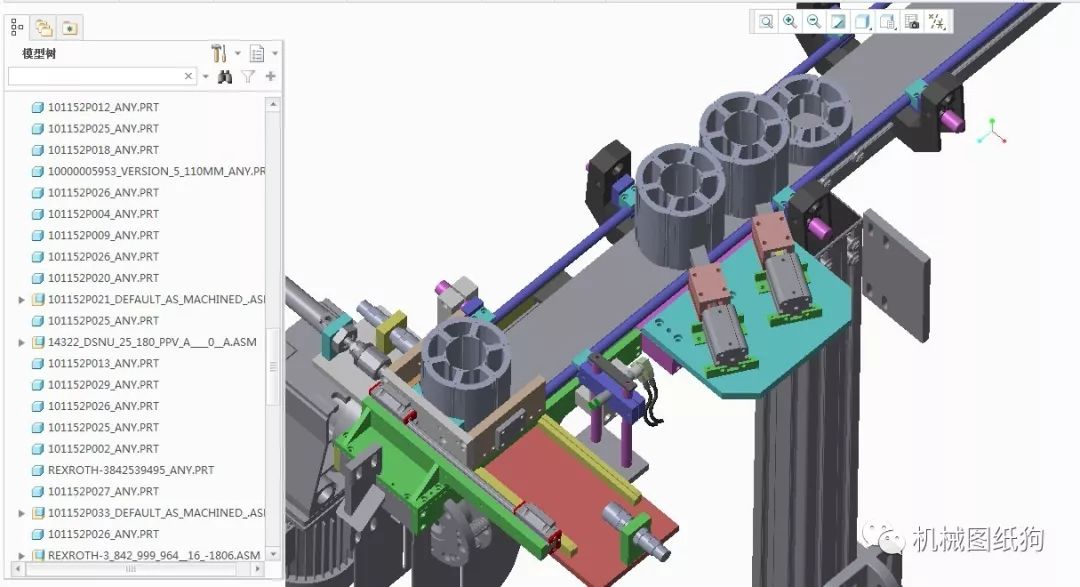Expand the 14322_DSNU_25_180_PPV assembly node

point(21,342)
